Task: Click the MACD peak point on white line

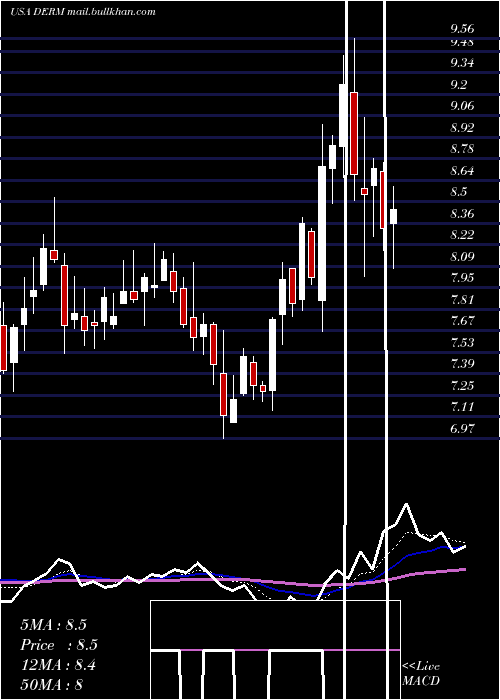Action: (406, 504)
